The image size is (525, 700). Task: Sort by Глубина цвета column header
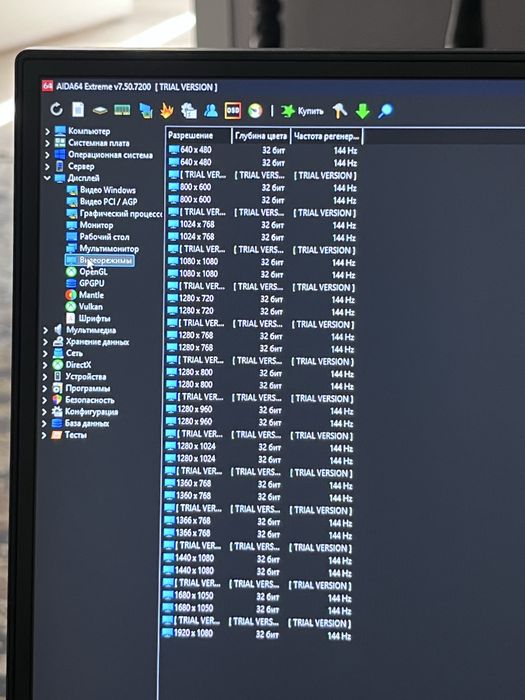pos(261,136)
